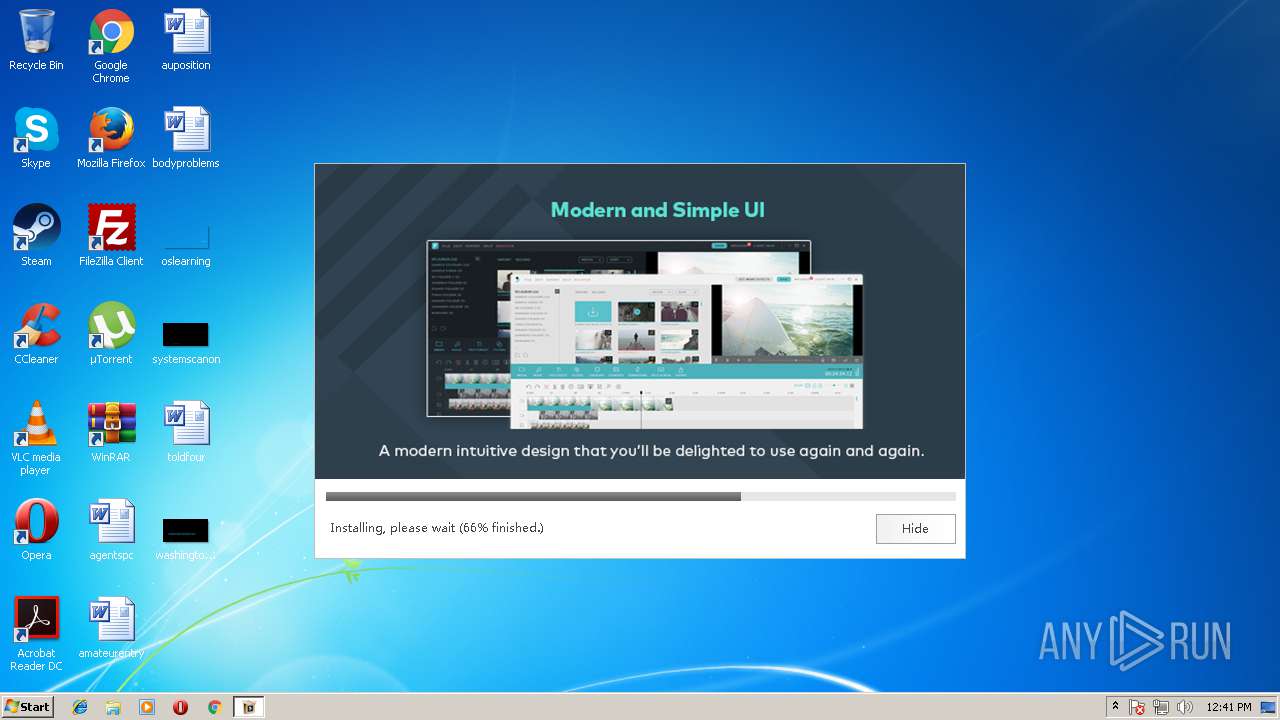Switch to the installer taskbar button
The height and width of the screenshot is (720, 1280).
[x=249, y=707]
